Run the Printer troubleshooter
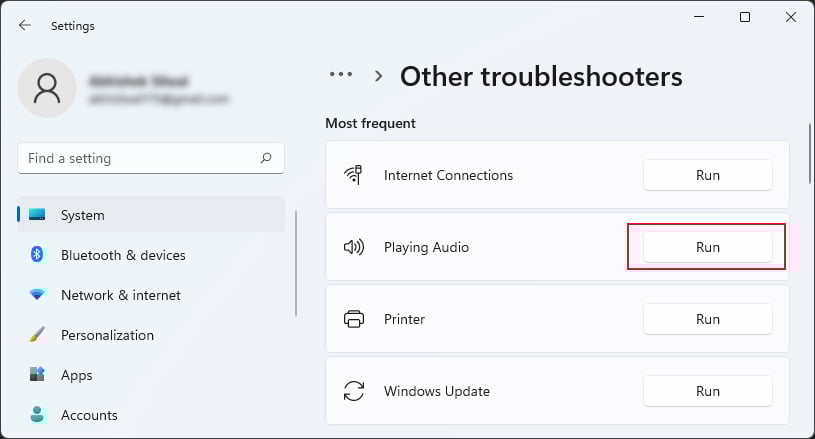Viewport: 815px width, 439px height. pyautogui.click(x=707, y=319)
